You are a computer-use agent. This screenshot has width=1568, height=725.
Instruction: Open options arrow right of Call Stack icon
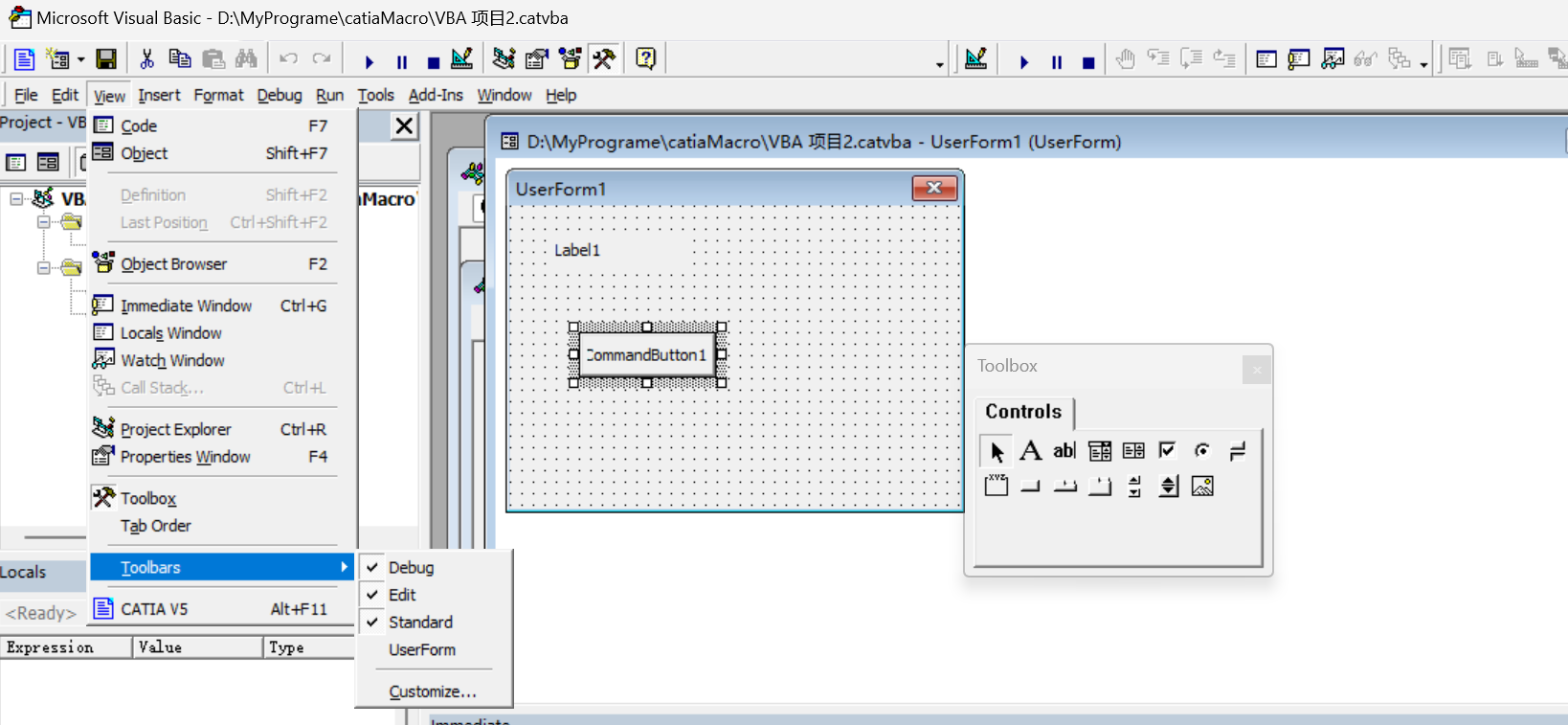[x=1423, y=64]
